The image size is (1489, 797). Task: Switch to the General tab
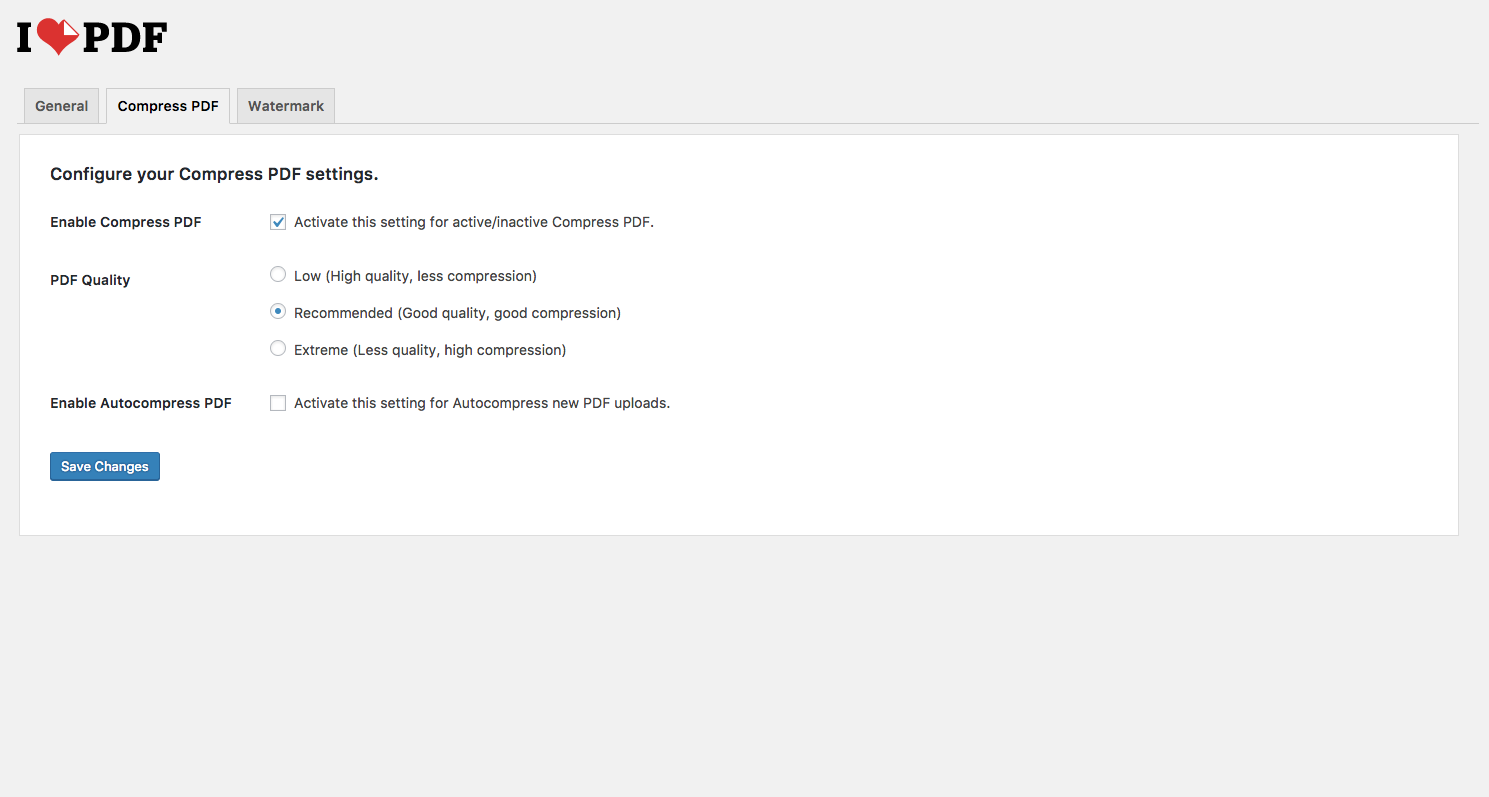pos(62,106)
